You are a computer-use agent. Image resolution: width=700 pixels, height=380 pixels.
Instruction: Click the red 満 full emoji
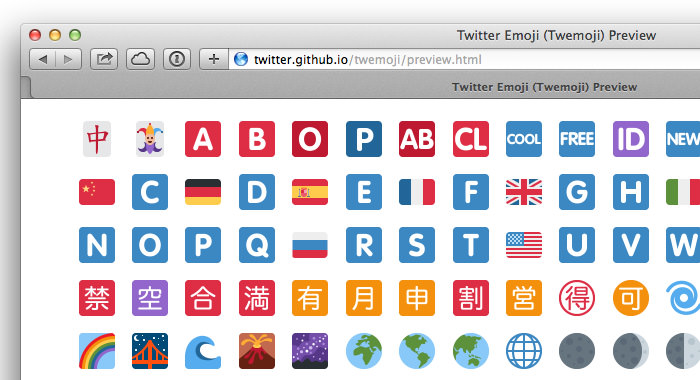click(257, 298)
